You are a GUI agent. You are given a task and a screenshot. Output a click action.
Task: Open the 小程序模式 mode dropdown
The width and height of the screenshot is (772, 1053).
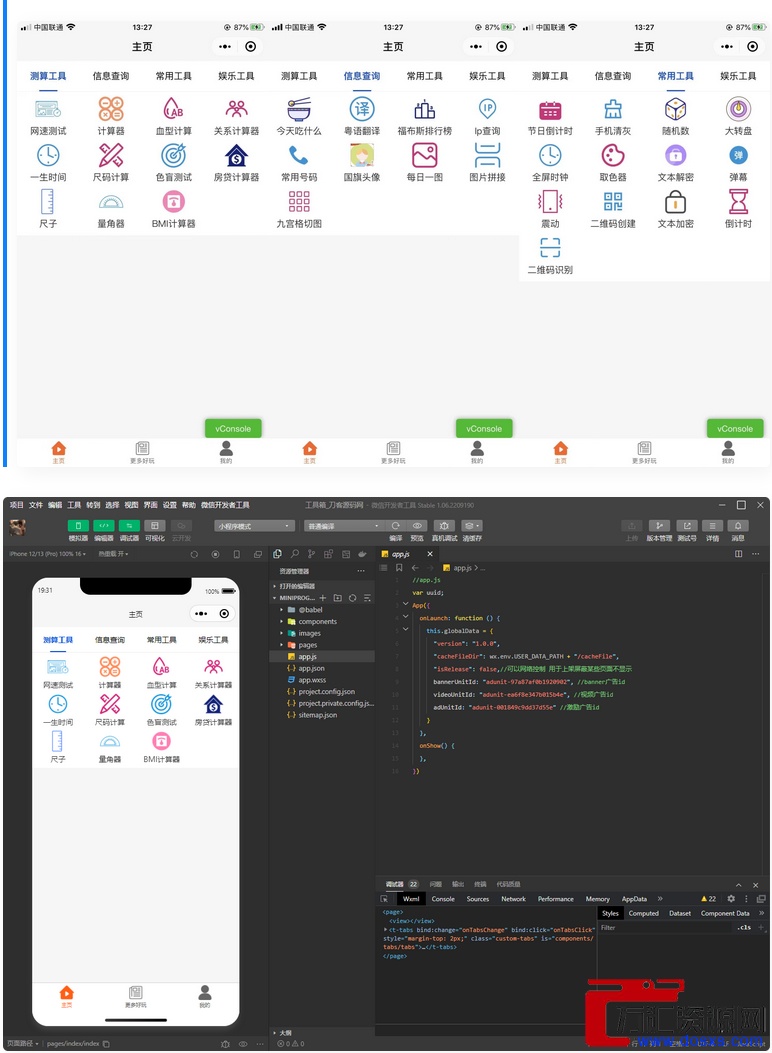(x=255, y=526)
